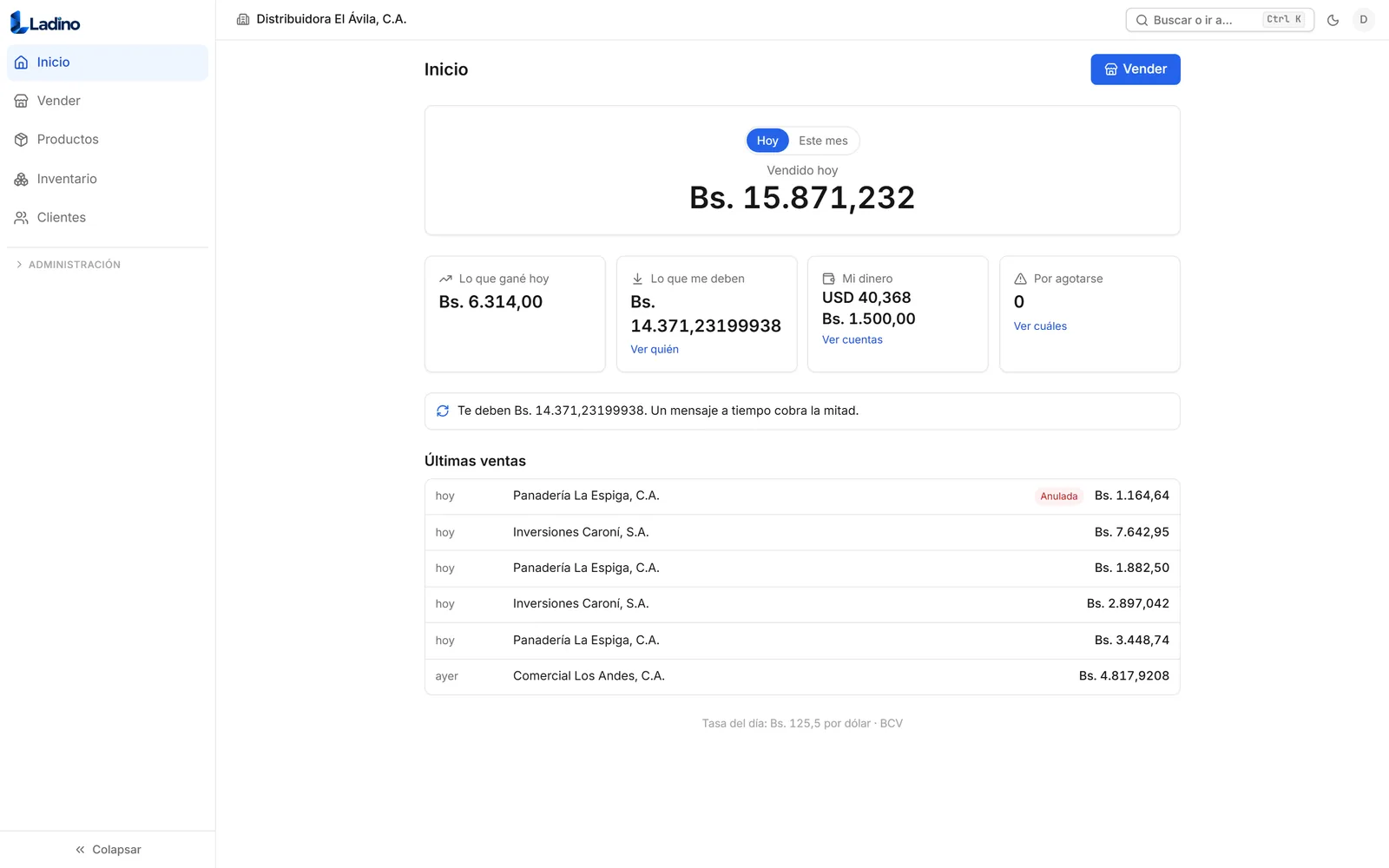Open the Inversiones Caroní sale of Bs. 2.897,042
The height and width of the screenshot is (868, 1389).
[802, 604]
